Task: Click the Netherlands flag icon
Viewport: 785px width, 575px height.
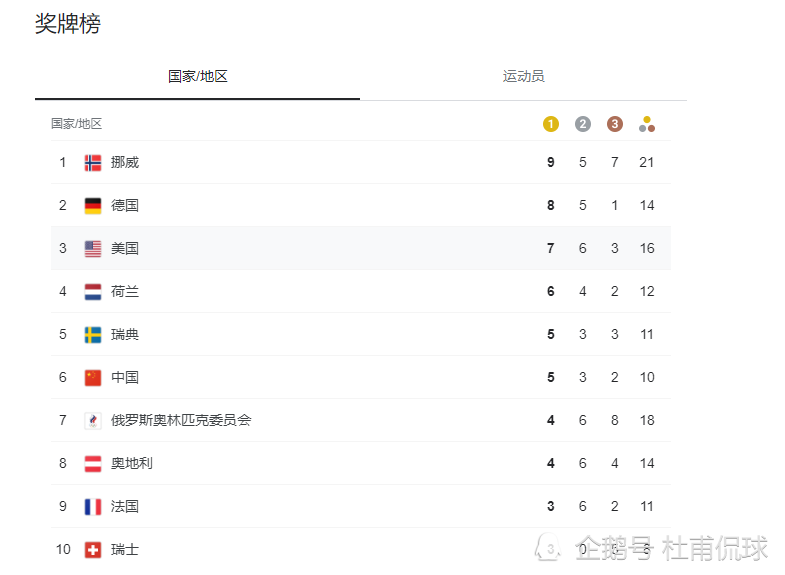Action: (x=93, y=291)
